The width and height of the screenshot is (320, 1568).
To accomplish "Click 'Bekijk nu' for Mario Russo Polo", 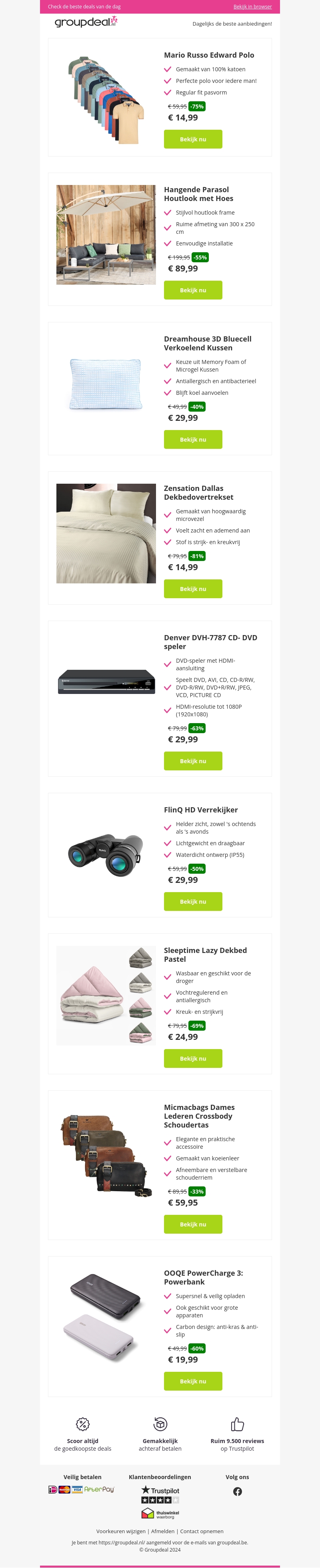I will 193,139.
